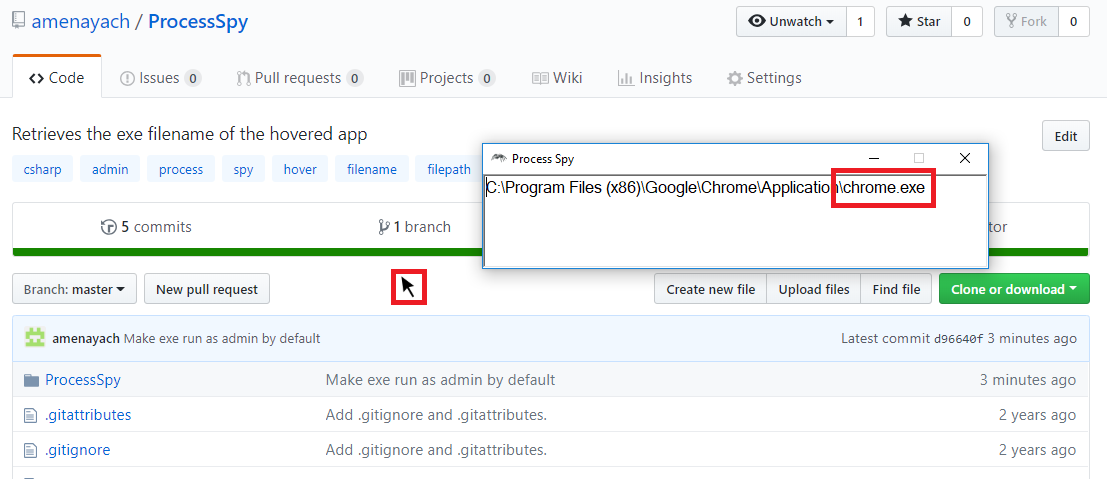Click the .gitattributes file icon
The width and height of the screenshot is (1107, 479).
(x=31, y=415)
